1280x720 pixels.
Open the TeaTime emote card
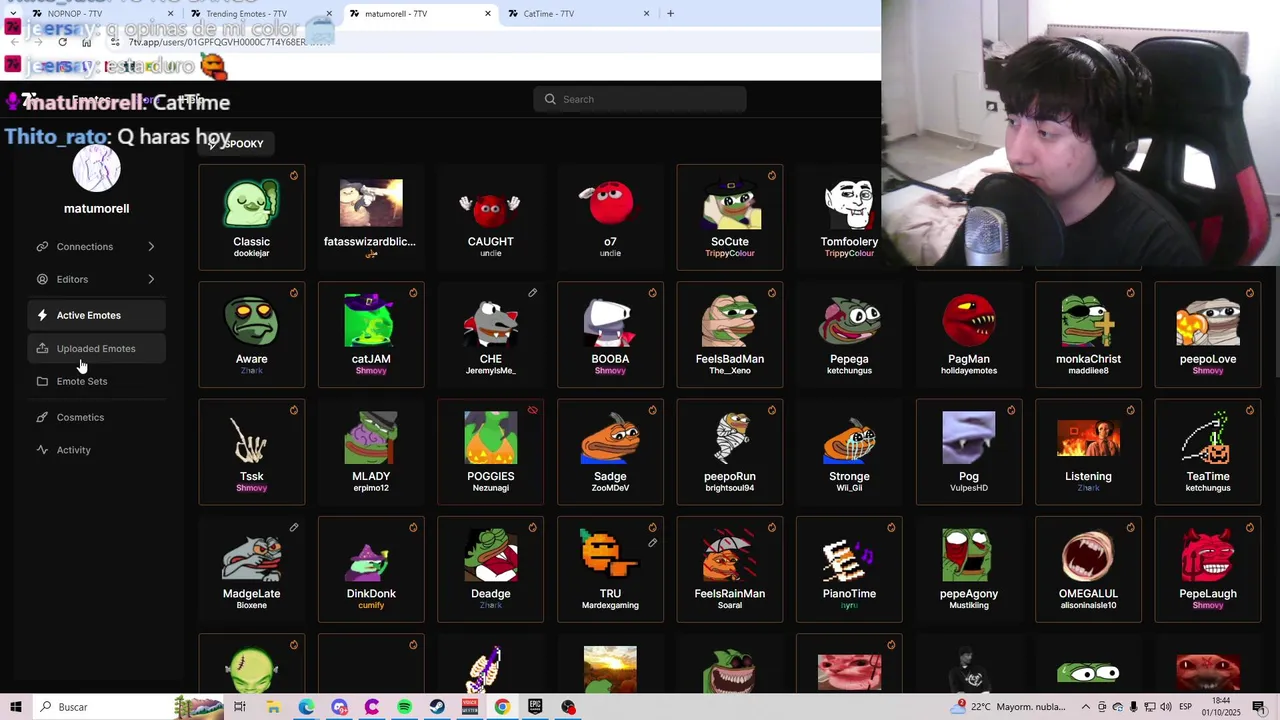1208,451
